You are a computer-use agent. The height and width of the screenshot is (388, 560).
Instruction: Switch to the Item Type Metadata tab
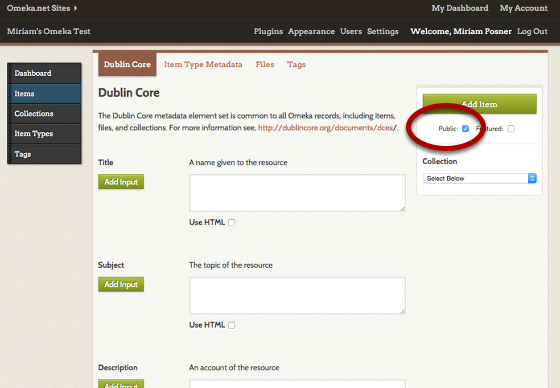[x=203, y=64]
